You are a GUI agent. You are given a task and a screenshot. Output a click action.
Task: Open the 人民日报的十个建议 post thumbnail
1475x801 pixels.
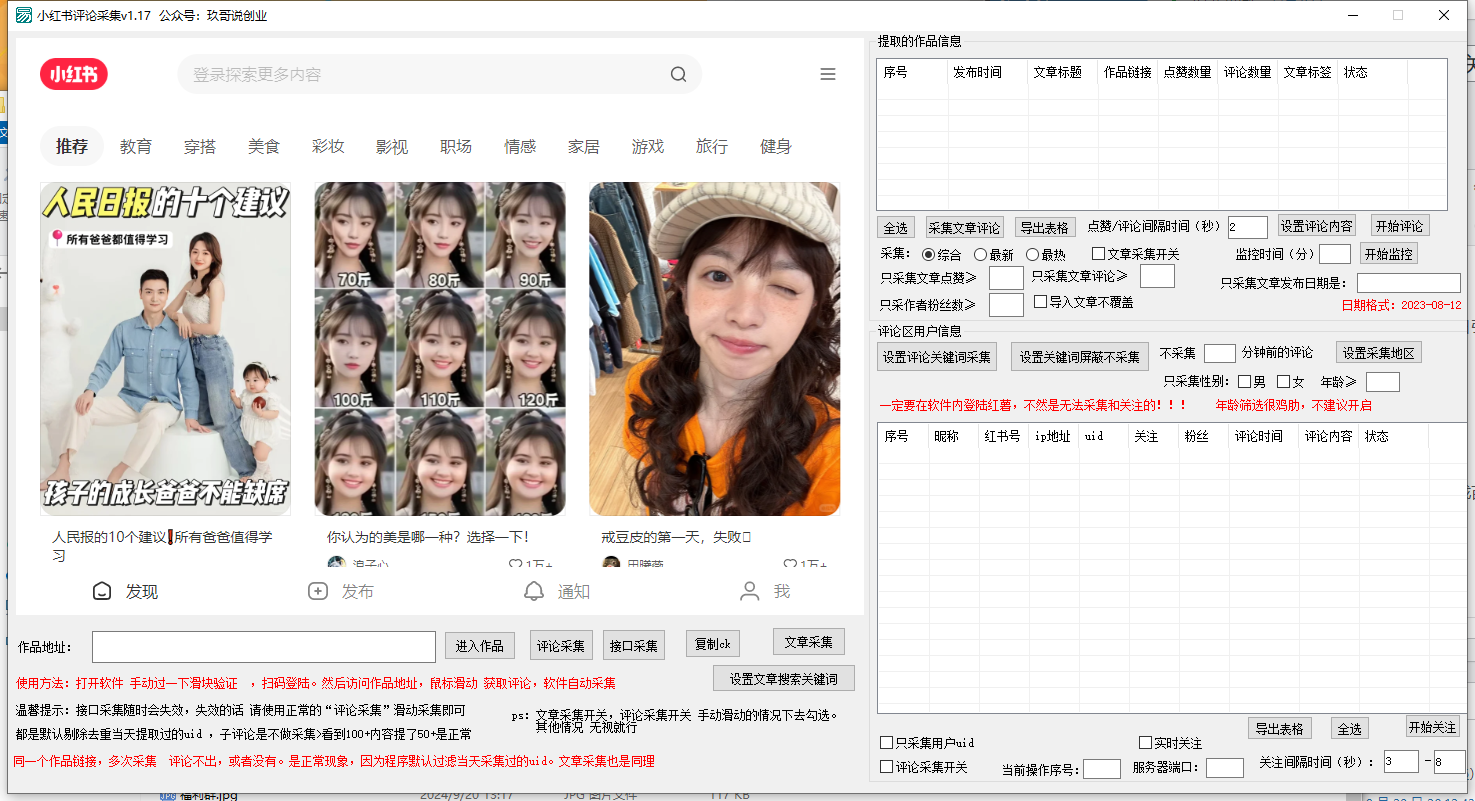click(166, 349)
